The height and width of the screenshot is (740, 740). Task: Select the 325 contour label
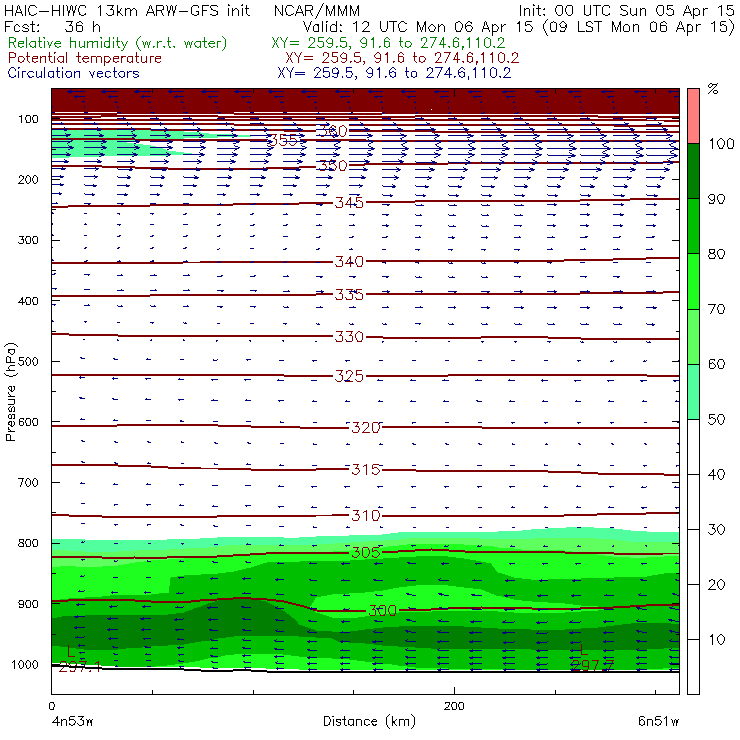(x=349, y=376)
